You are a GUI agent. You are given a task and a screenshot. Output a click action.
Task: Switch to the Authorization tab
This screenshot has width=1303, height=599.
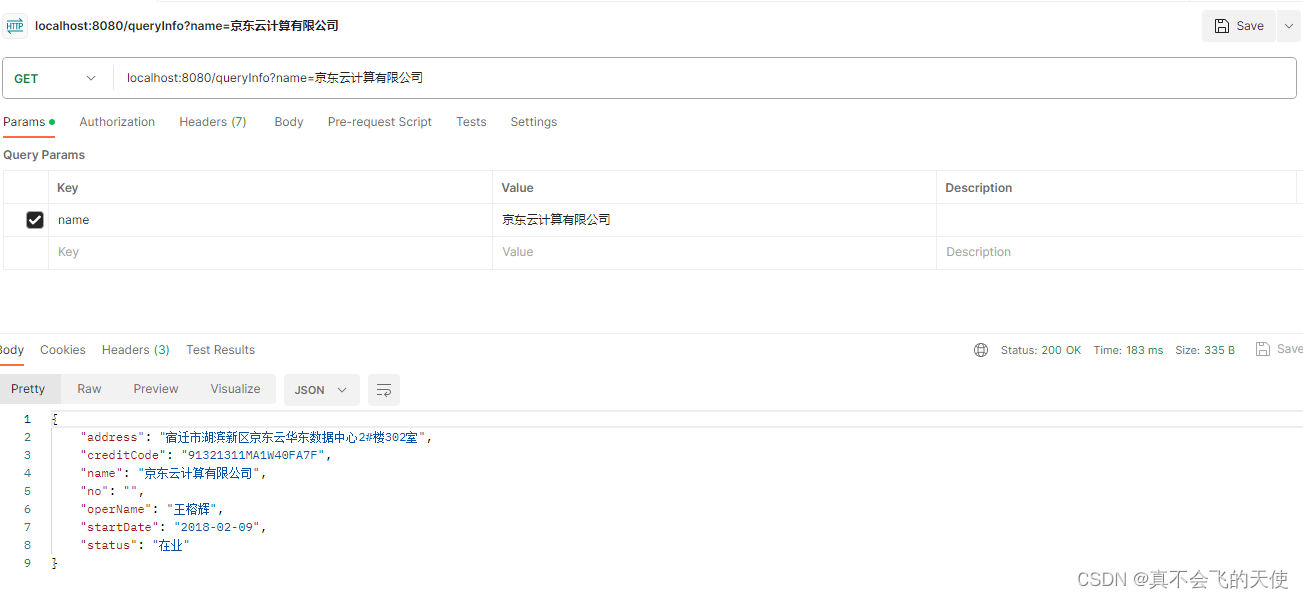pos(117,122)
